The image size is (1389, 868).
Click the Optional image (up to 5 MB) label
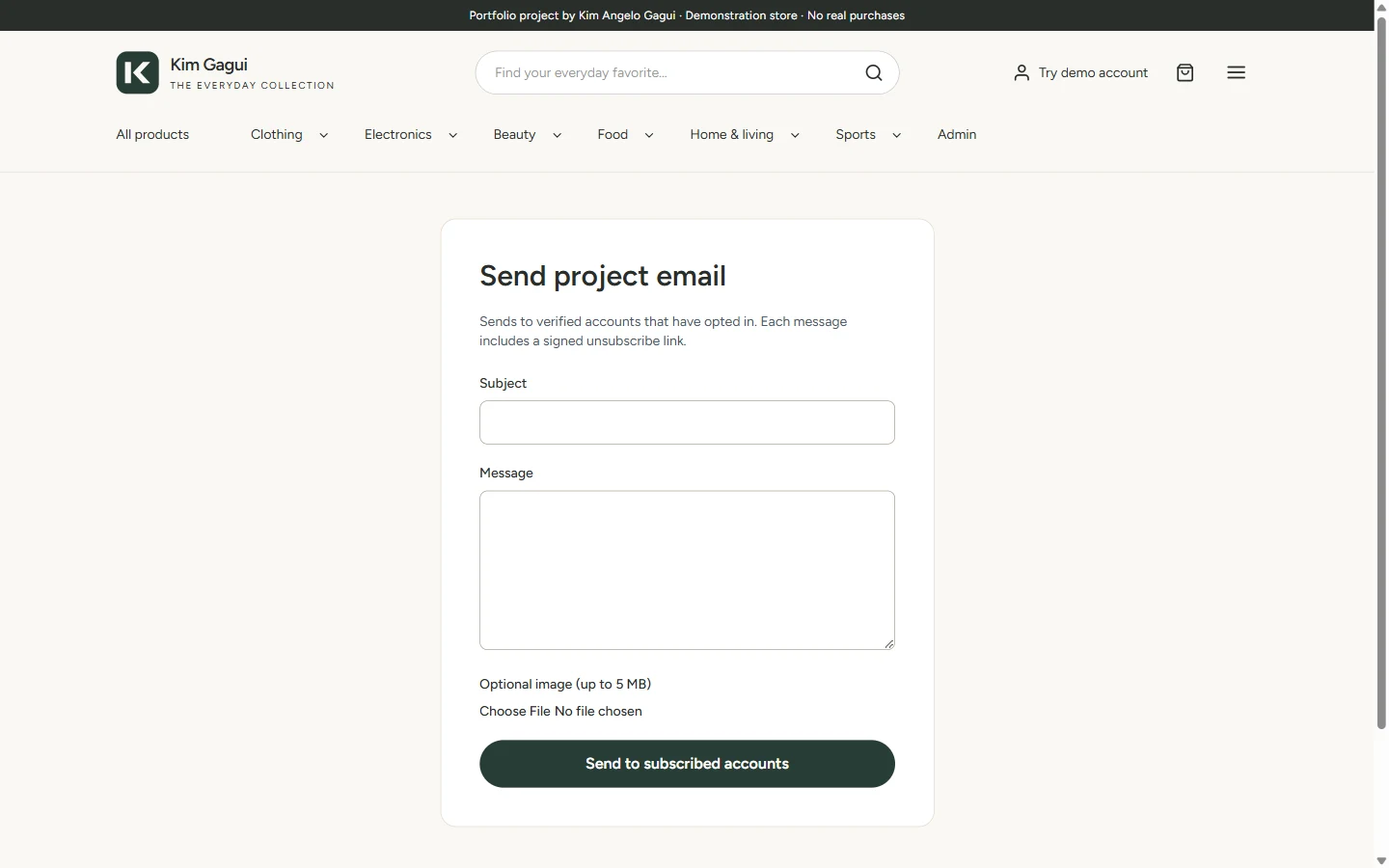(x=565, y=684)
